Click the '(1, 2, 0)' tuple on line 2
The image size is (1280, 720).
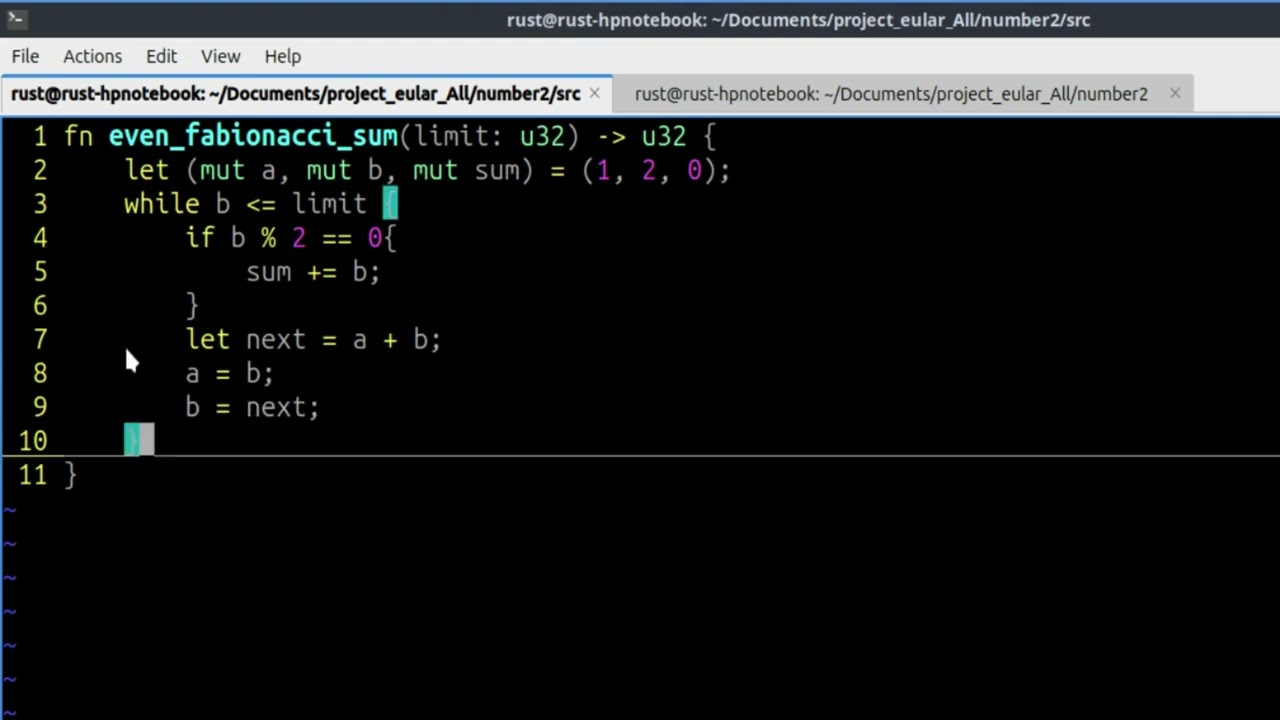coord(649,170)
